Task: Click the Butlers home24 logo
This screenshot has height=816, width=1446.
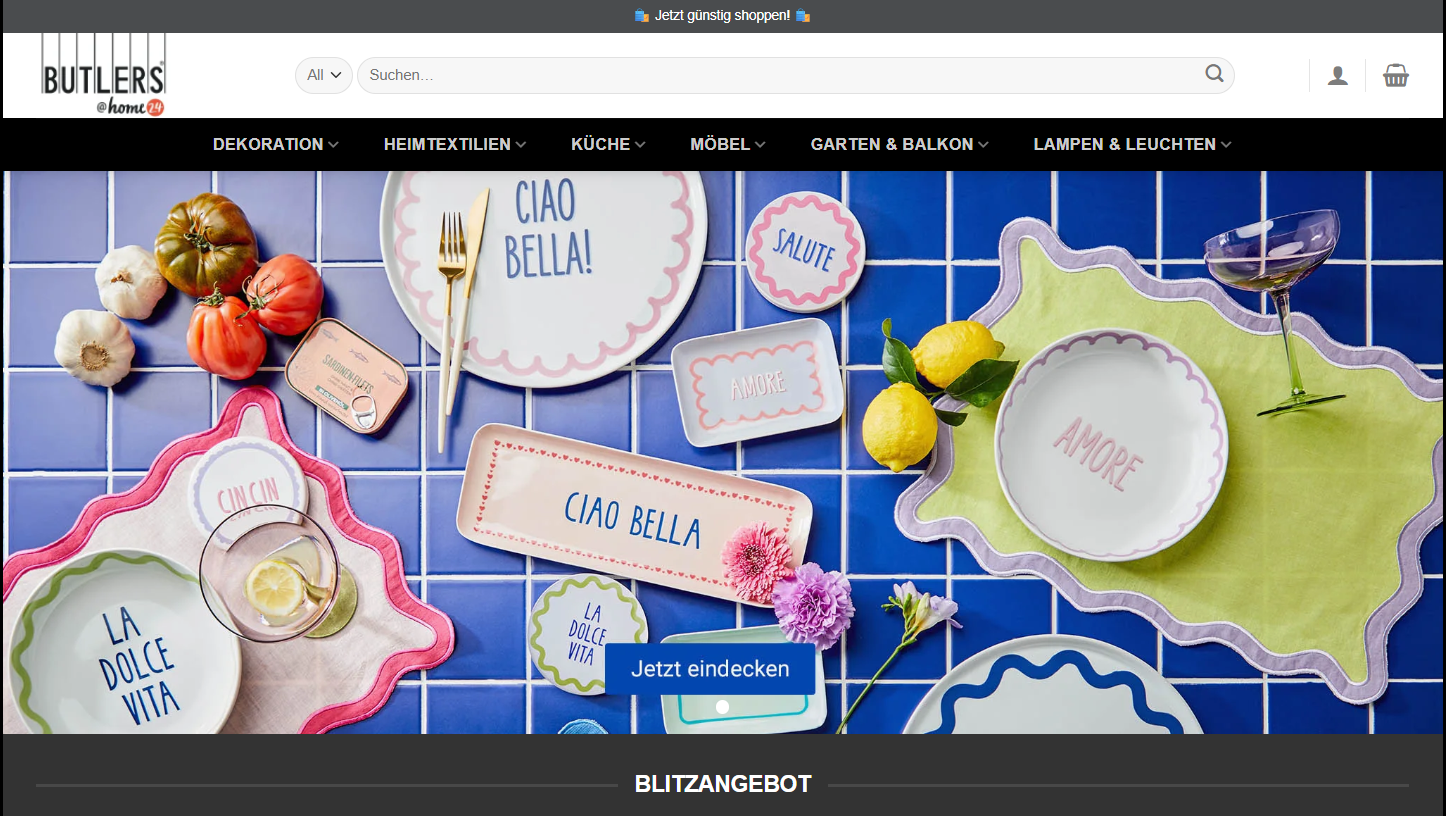Action: (103, 76)
